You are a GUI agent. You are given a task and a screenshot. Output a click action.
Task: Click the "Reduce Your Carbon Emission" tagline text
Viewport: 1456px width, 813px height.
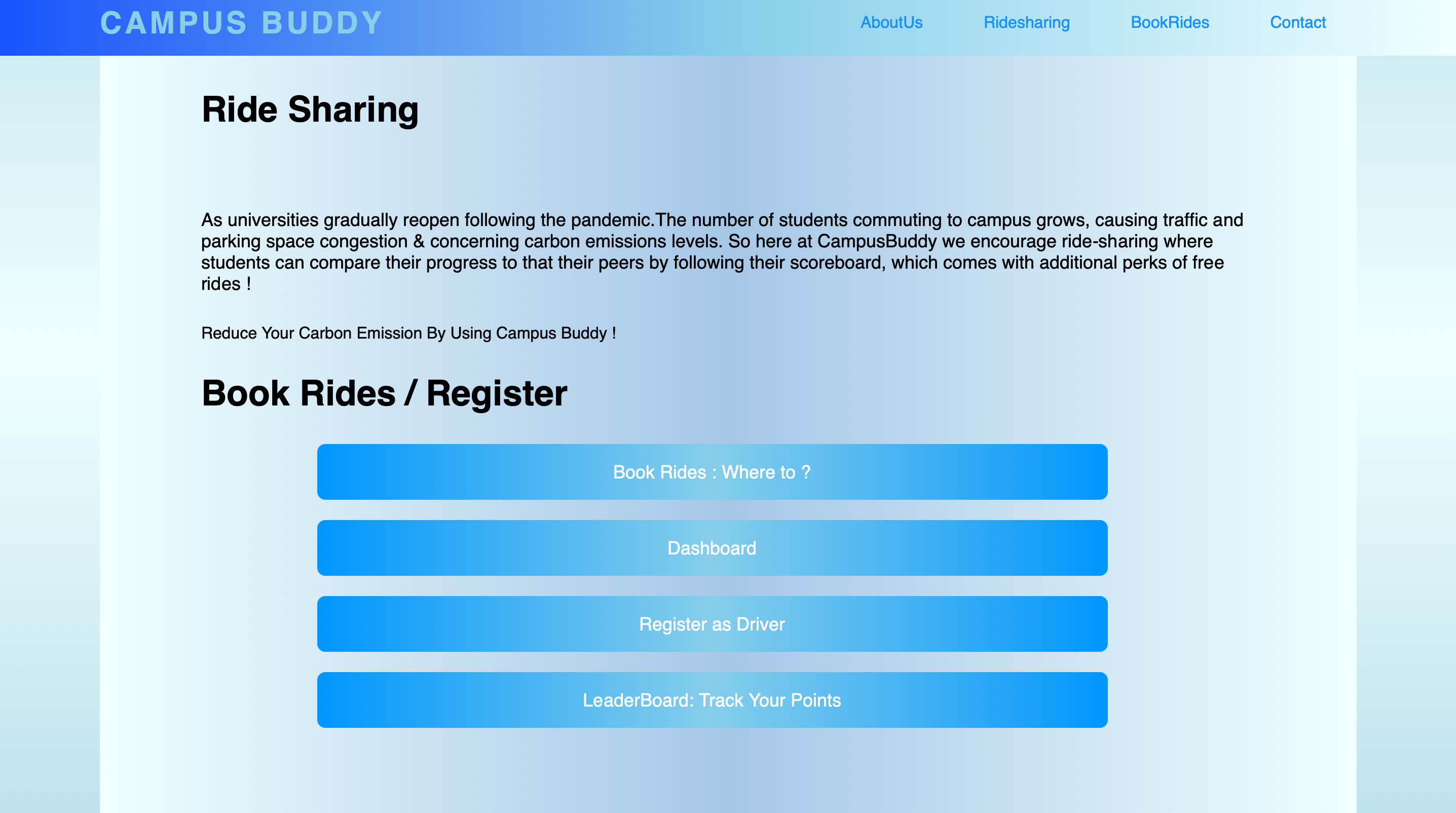[x=408, y=333]
